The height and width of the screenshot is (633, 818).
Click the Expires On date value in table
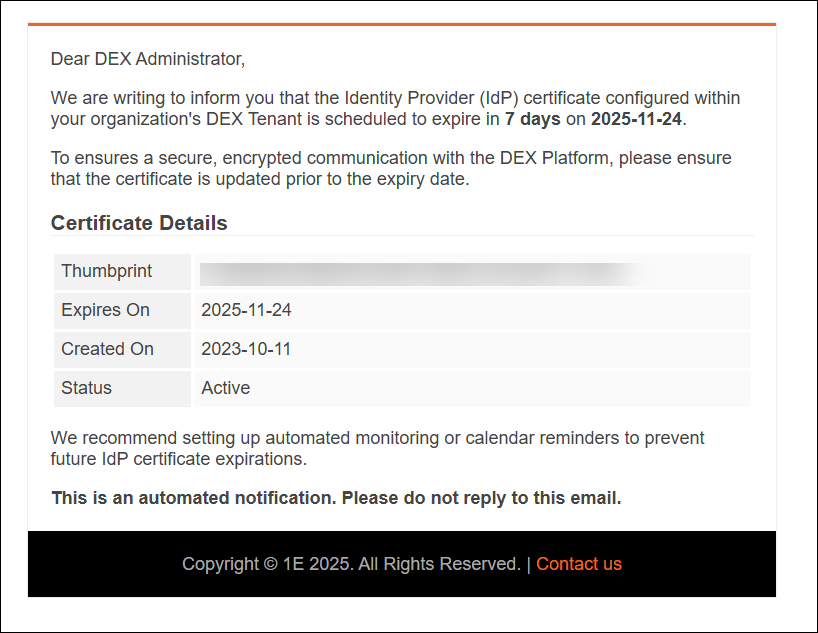(x=246, y=310)
